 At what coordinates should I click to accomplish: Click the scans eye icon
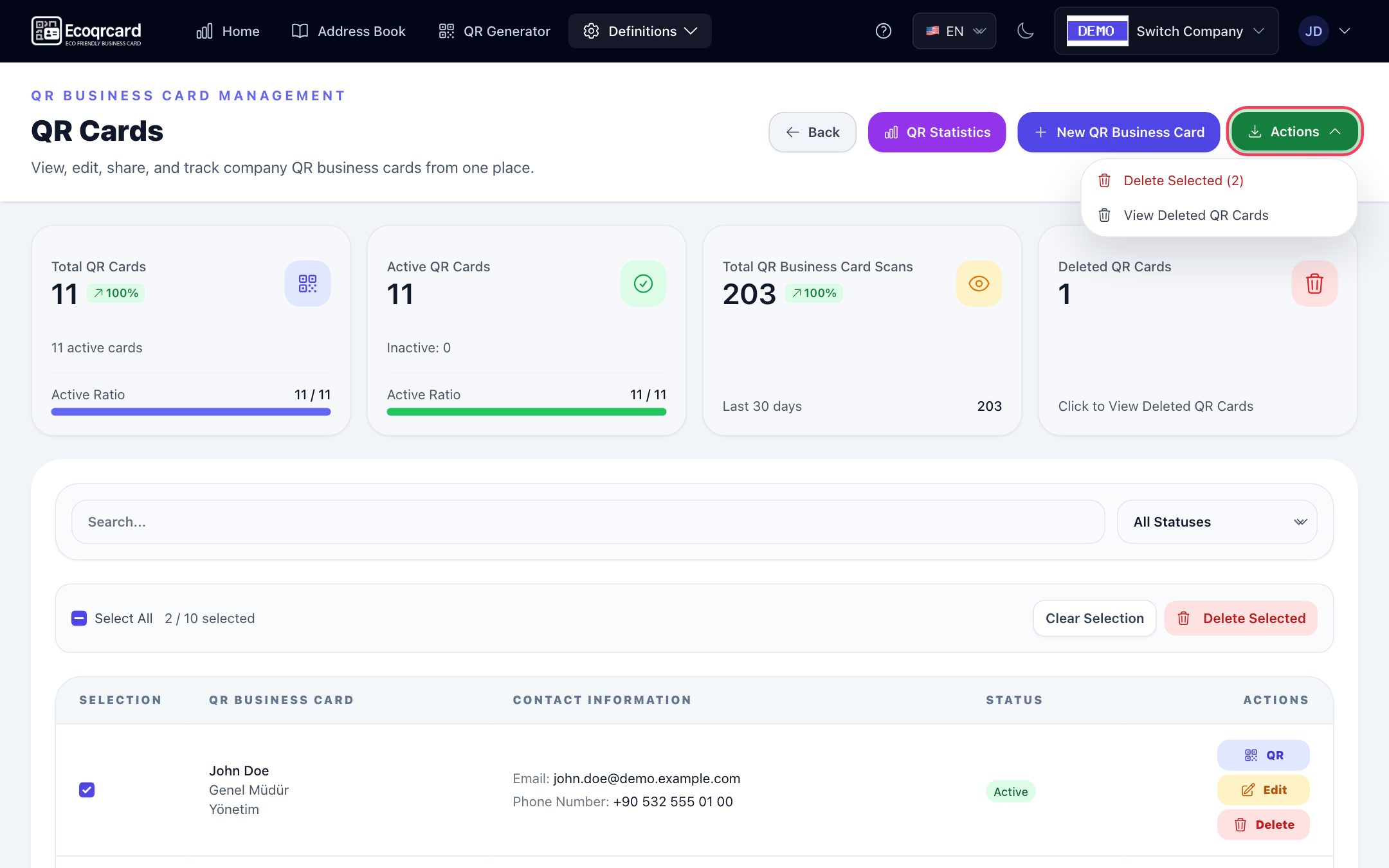979,284
